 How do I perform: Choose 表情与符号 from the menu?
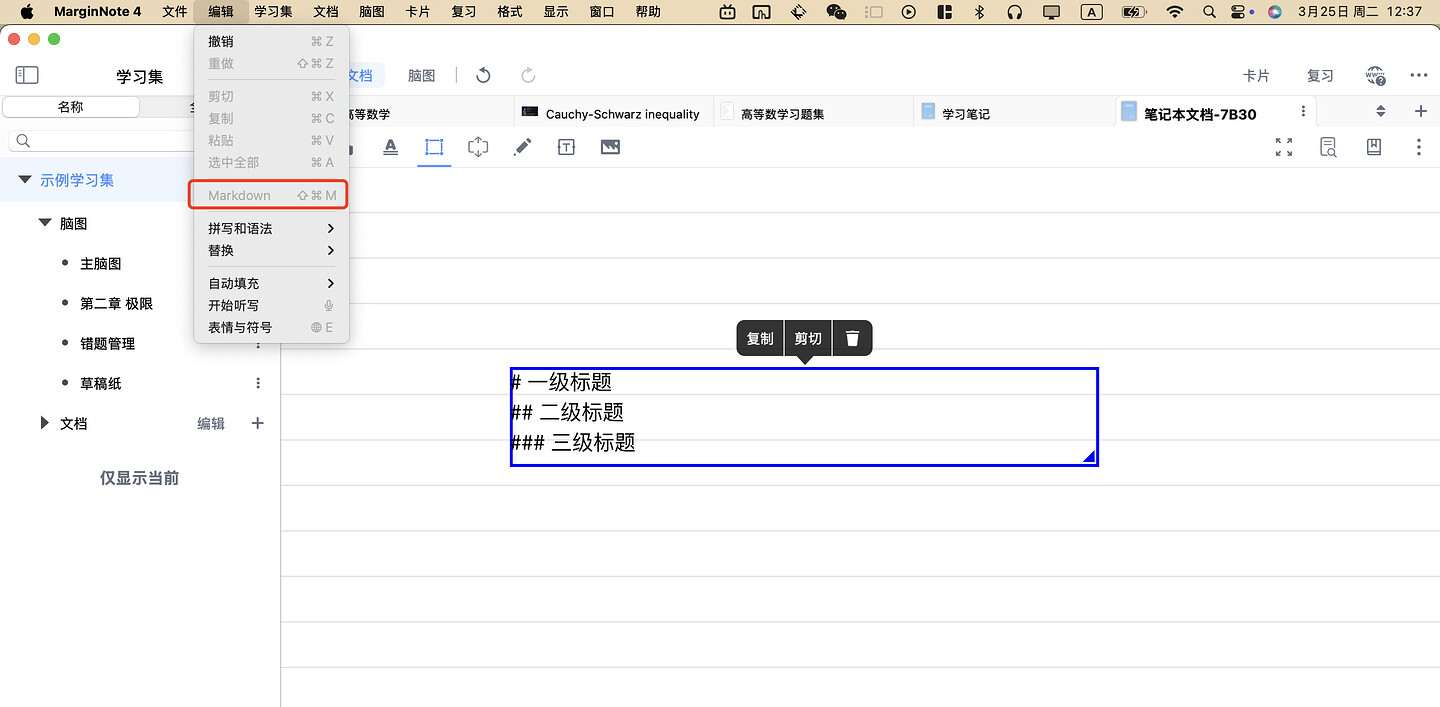271,327
